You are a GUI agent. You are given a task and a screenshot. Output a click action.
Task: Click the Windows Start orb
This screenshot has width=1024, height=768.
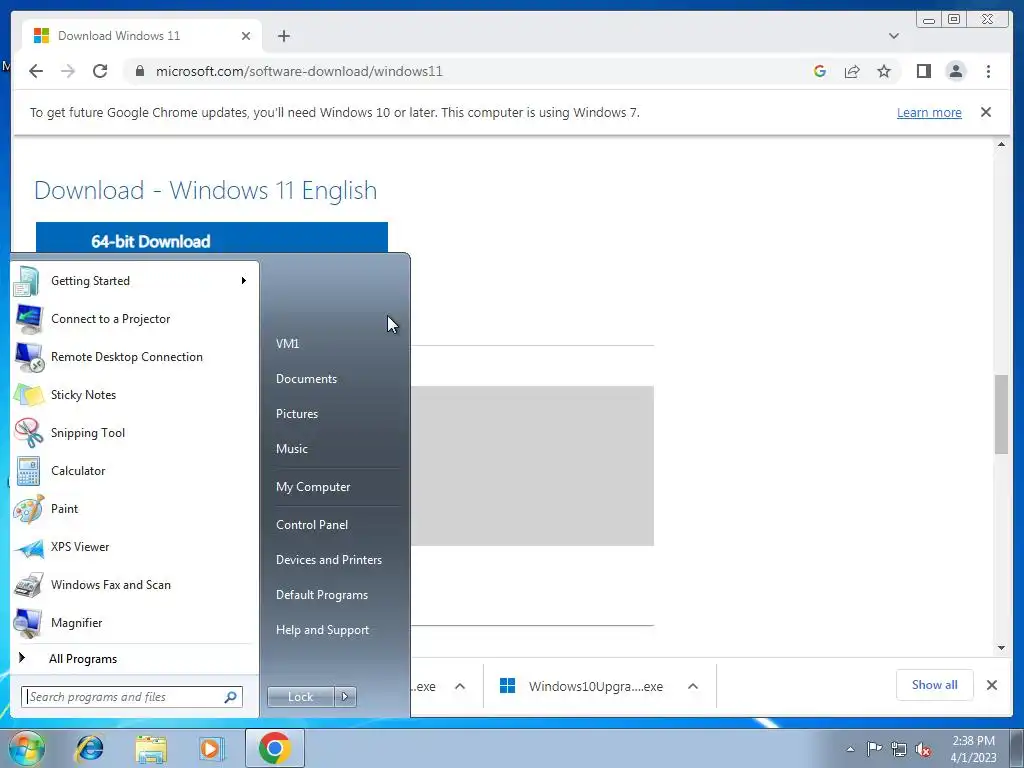point(26,748)
